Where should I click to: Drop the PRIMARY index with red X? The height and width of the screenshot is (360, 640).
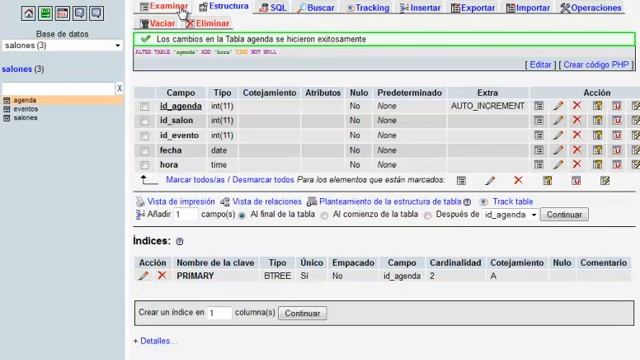(162, 275)
